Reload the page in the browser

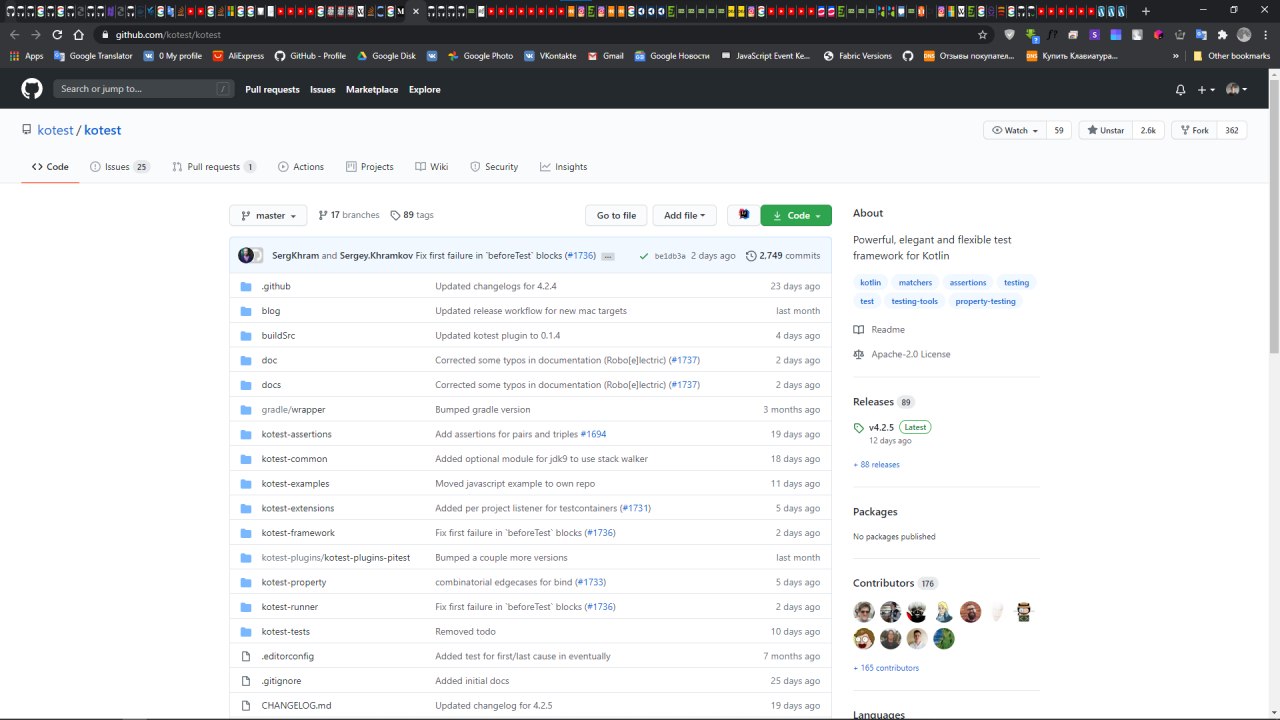57,34
